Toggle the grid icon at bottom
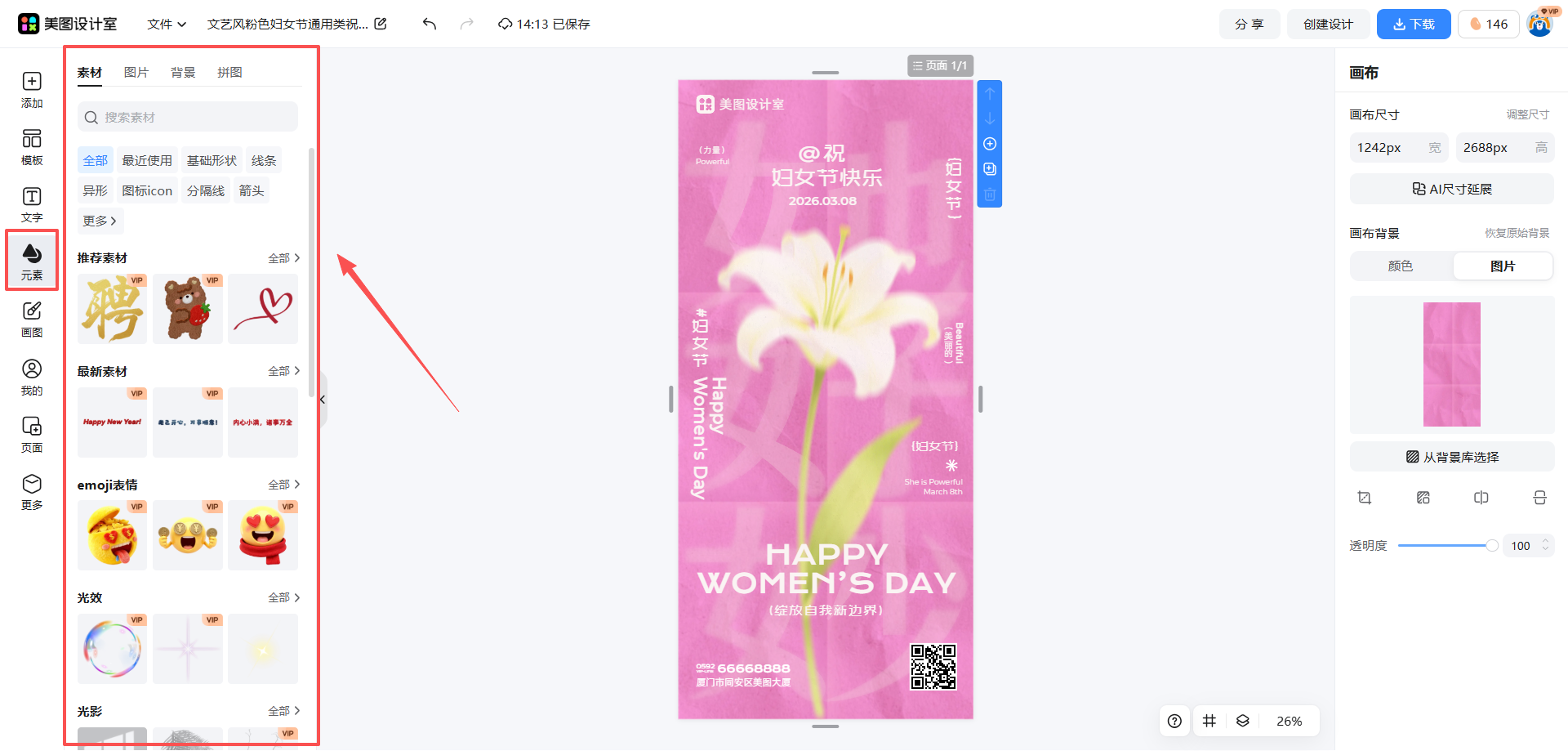Image resolution: width=1568 pixels, height=751 pixels. [1209, 721]
